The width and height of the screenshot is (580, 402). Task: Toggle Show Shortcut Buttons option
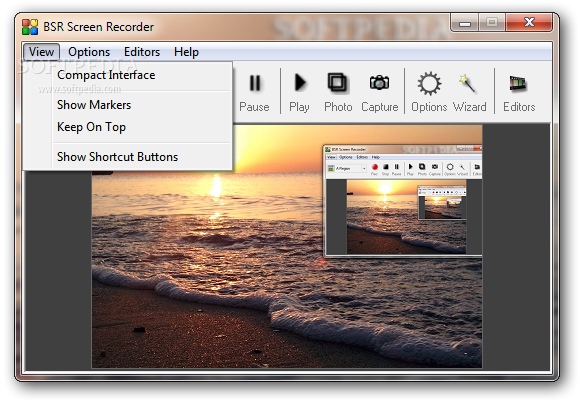128,157
